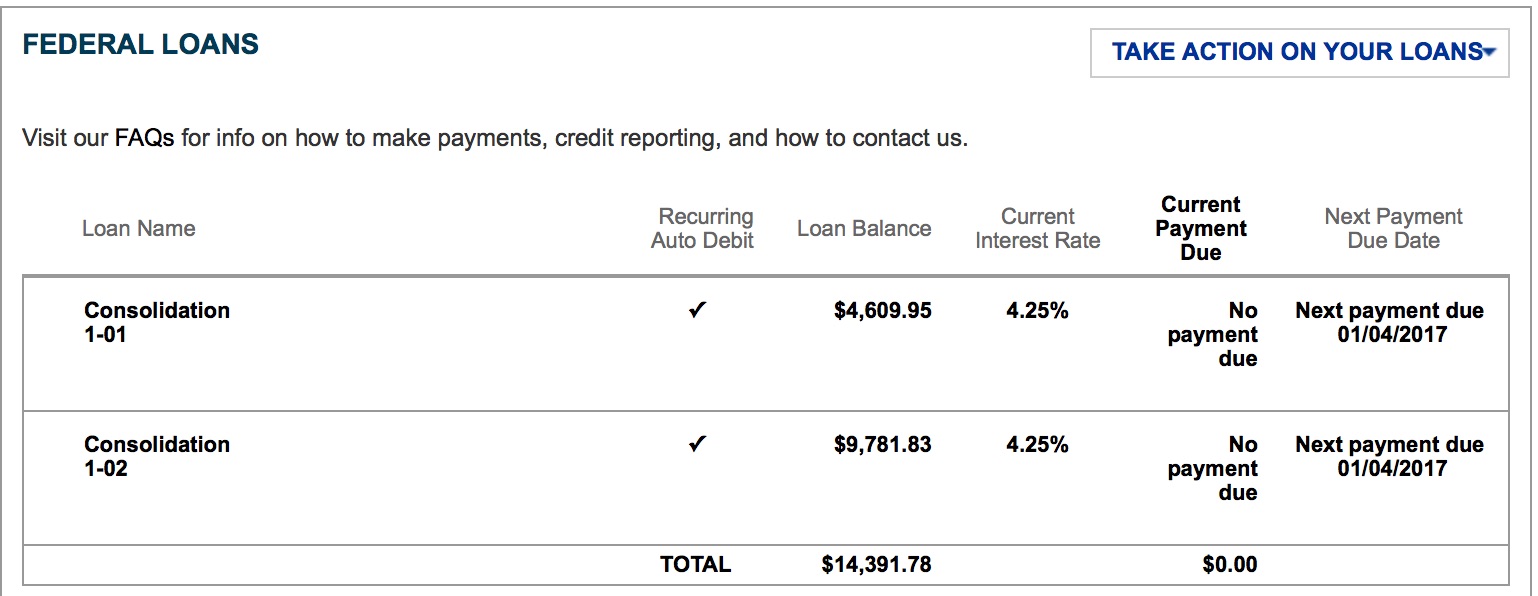Click the 4.25% rate for Consolidation 1-01

point(1037,311)
